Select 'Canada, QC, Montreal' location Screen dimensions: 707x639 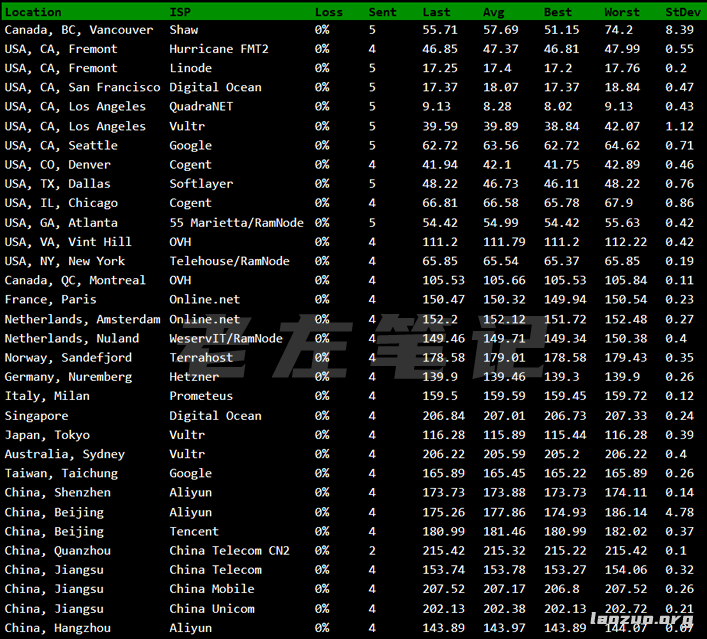click(75, 280)
